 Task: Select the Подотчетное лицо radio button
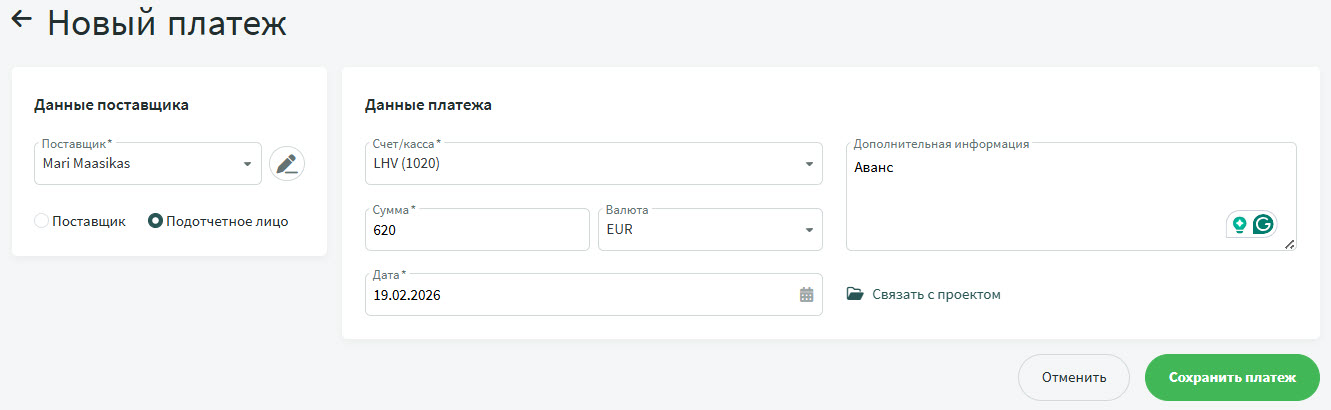[155, 221]
